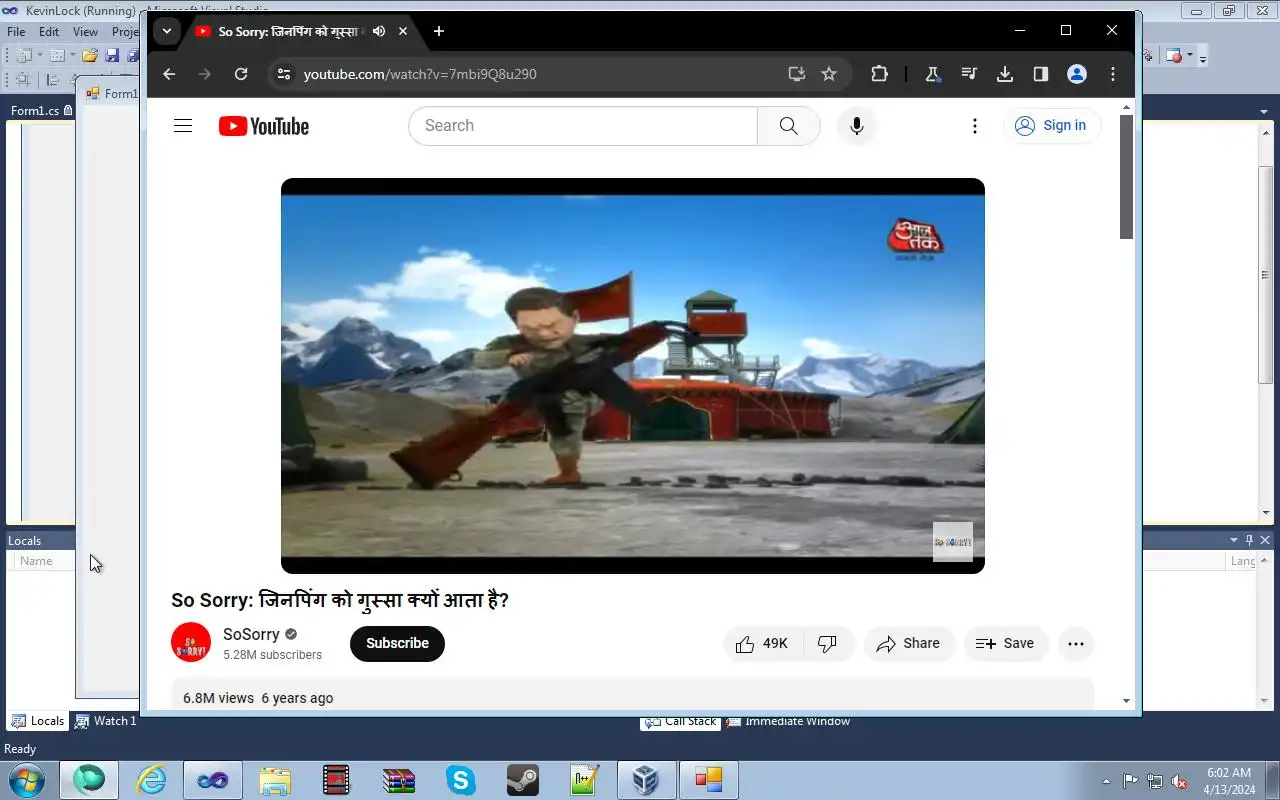Open Chrome media controls
Viewport: 1280px width, 800px height.
(969, 74)
